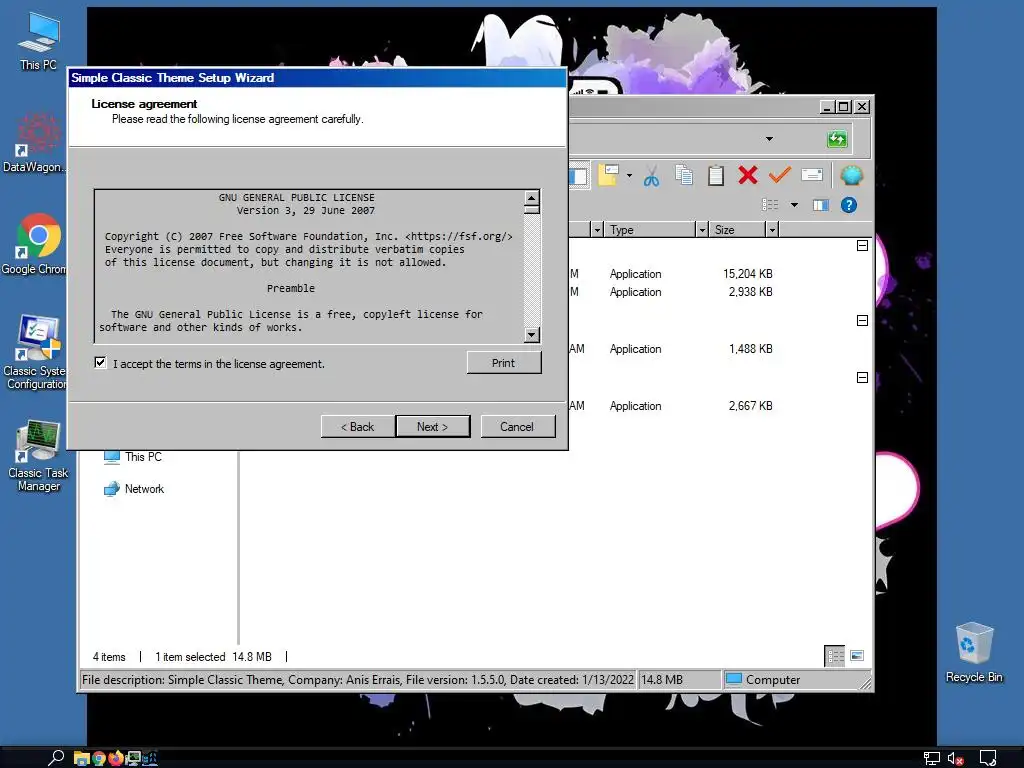Click the license text scrollbar down arrow
The image size is (1024, 768).
pyautogui.click(x=532, y=335)
